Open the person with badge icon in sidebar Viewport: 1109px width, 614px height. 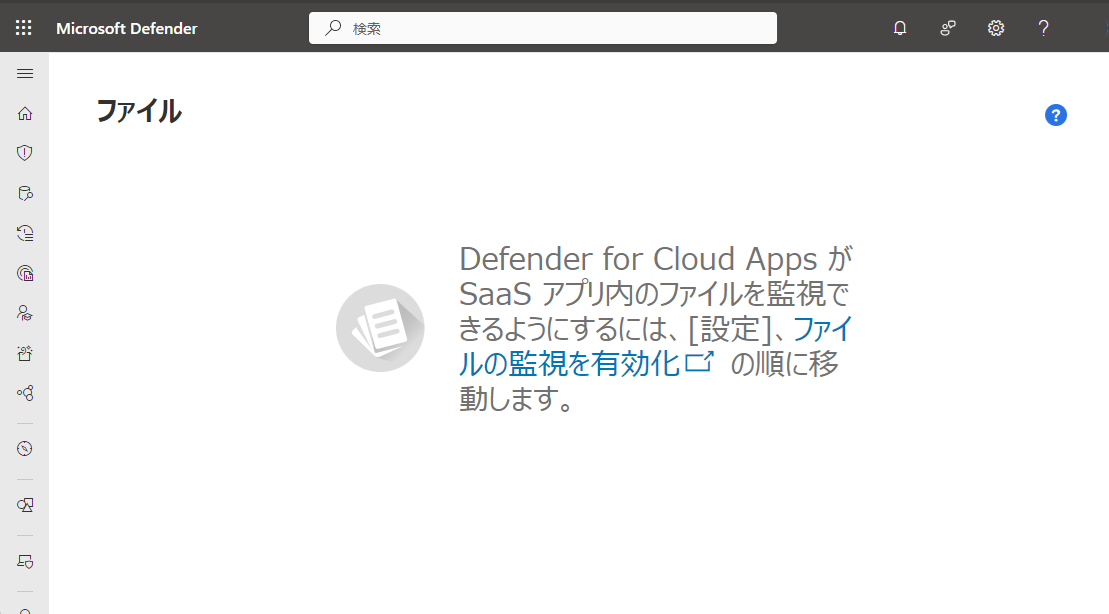coord(25,313)
